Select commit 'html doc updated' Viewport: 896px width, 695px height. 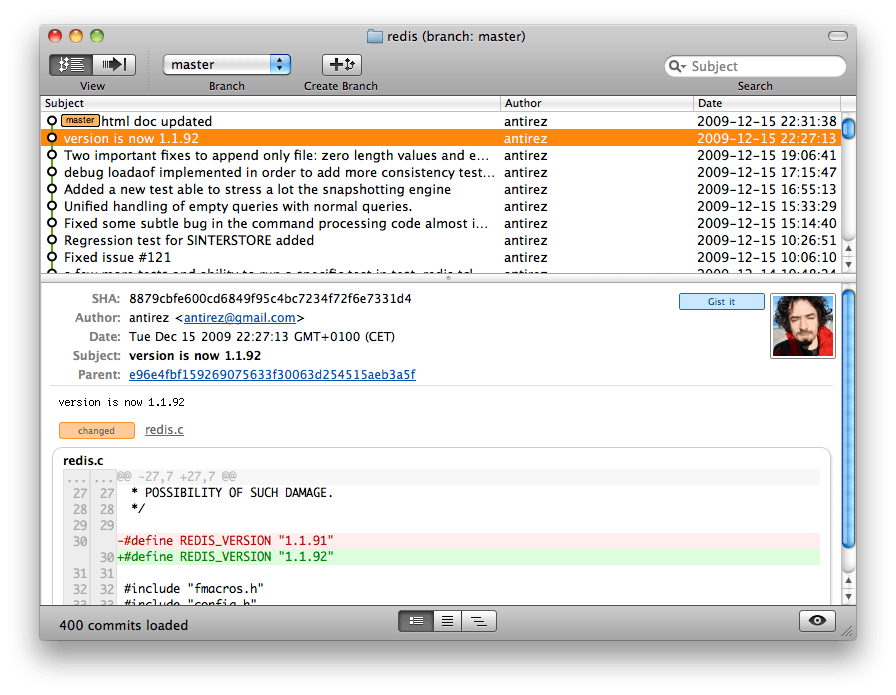pyautogui.click(x=441, y=121)
